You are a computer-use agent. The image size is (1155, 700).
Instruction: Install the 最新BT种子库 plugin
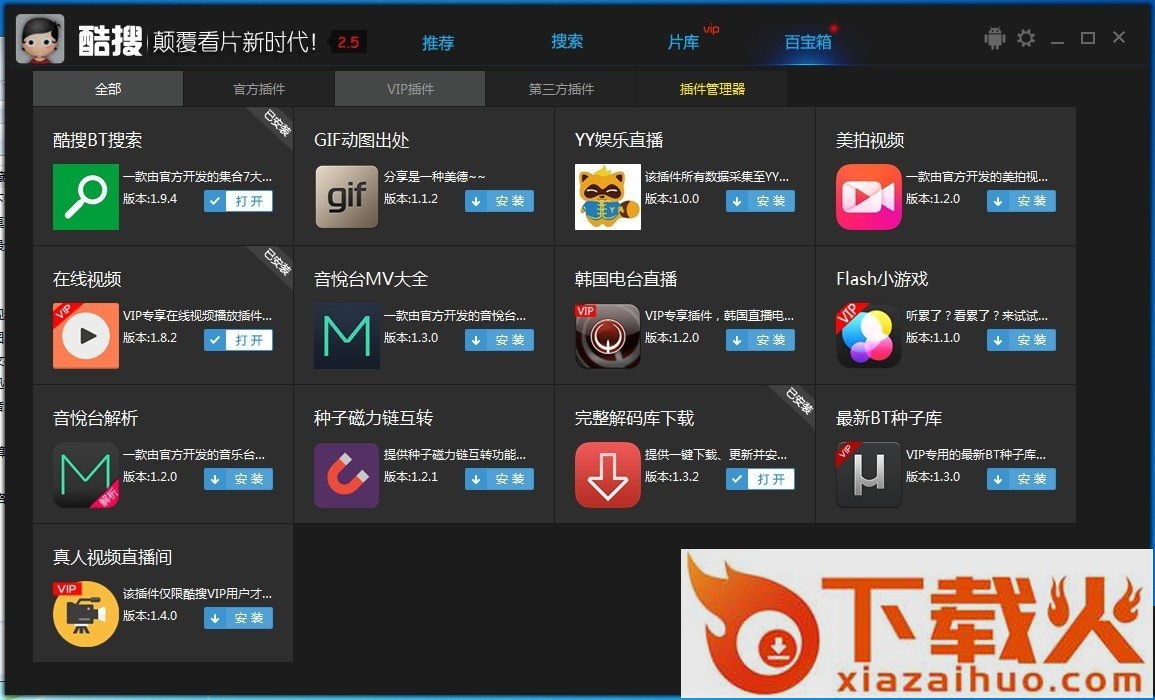[1021, 479]
